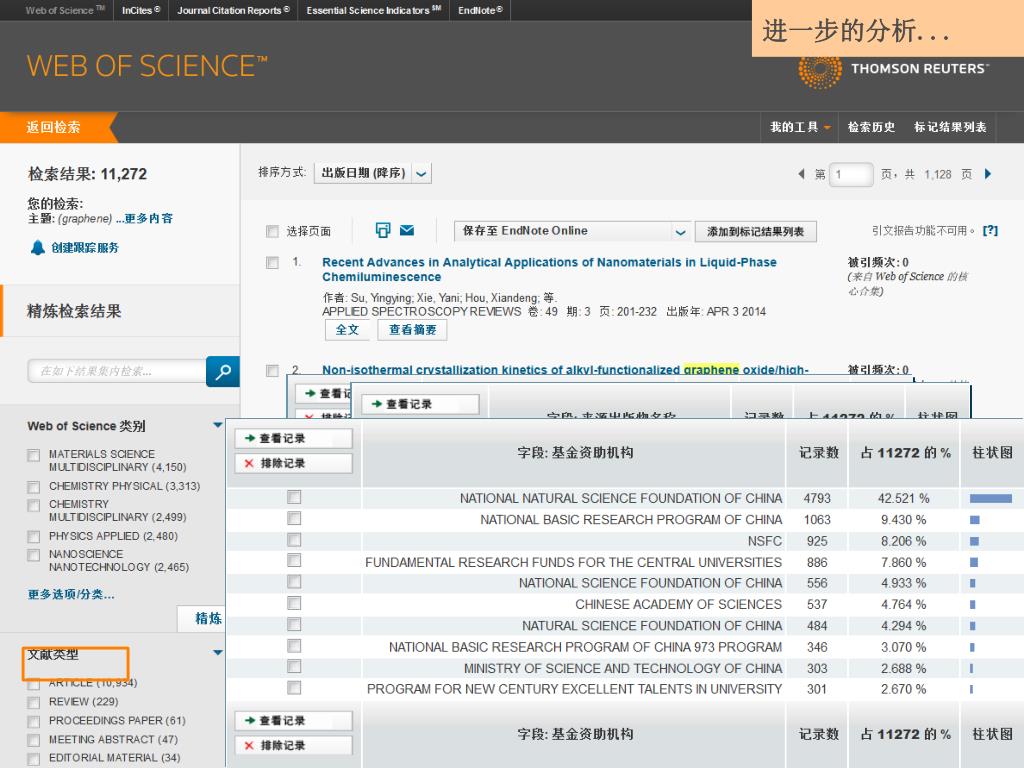Viewport: 1024px width, 768px height.
Task: Click the 检索结果: 11,272 heading
Action: 88,174
